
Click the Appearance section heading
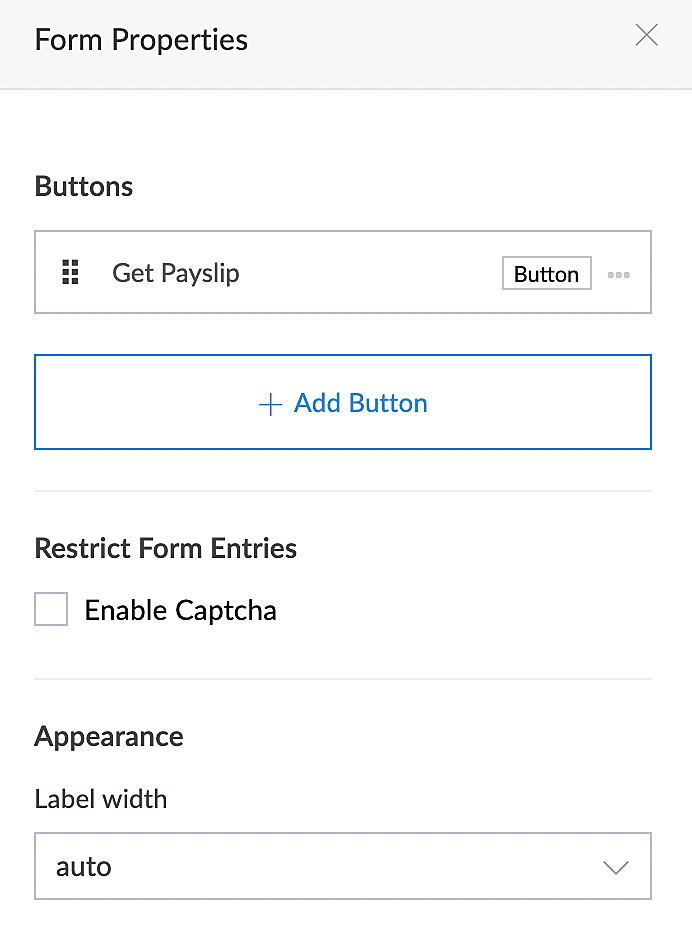click(x=109, y=737)
